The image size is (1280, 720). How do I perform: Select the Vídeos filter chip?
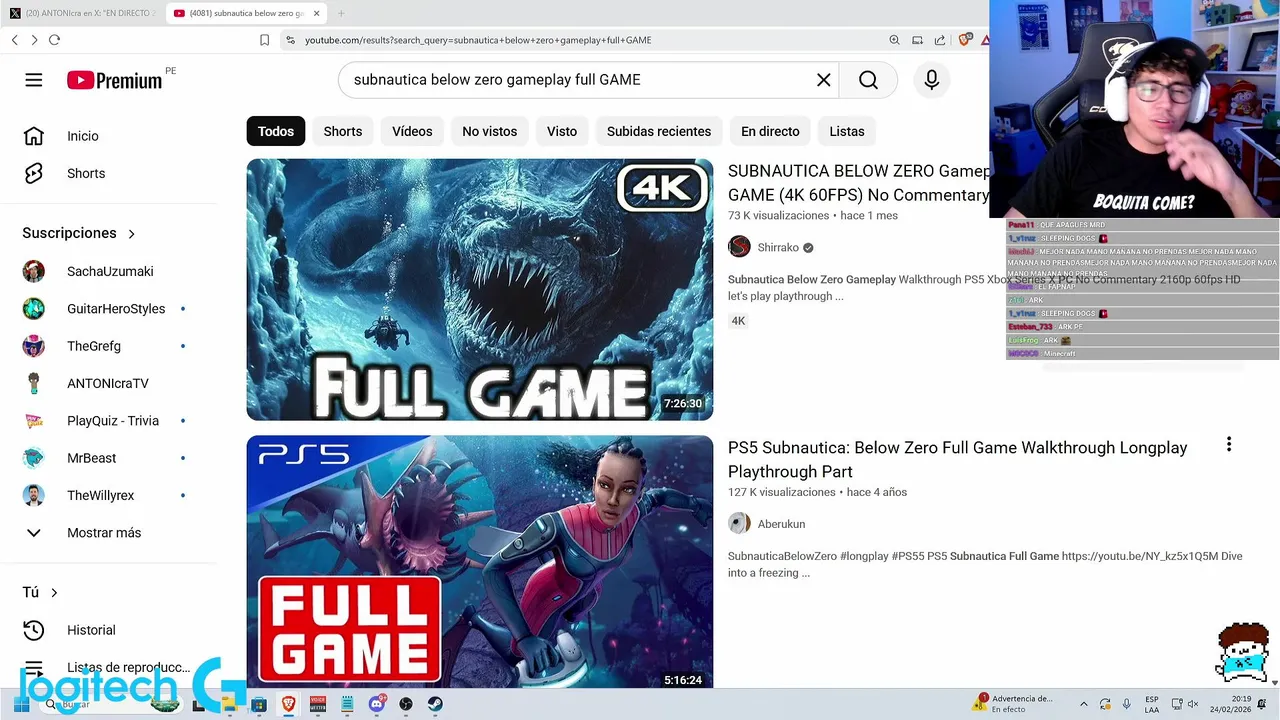coord(412,131)
